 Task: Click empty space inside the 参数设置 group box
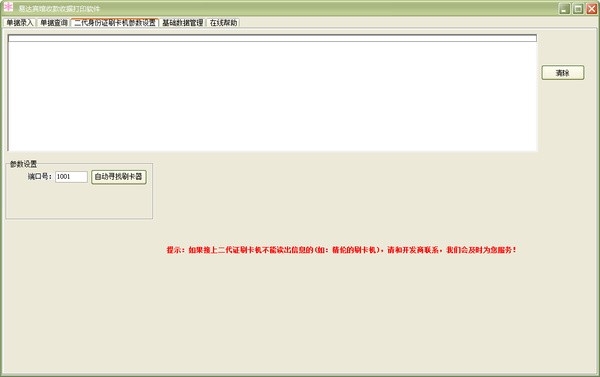[79, 201]
